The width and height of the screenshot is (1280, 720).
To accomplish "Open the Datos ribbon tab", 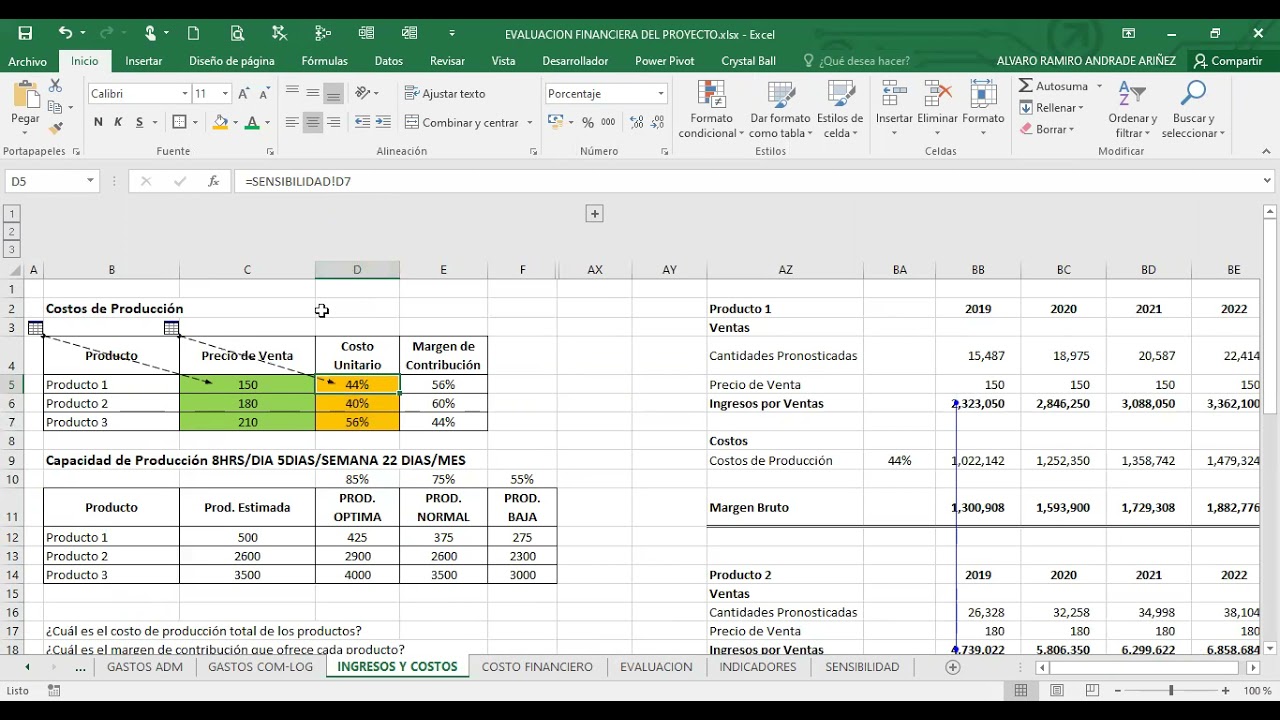I will (x=389, y=61).
